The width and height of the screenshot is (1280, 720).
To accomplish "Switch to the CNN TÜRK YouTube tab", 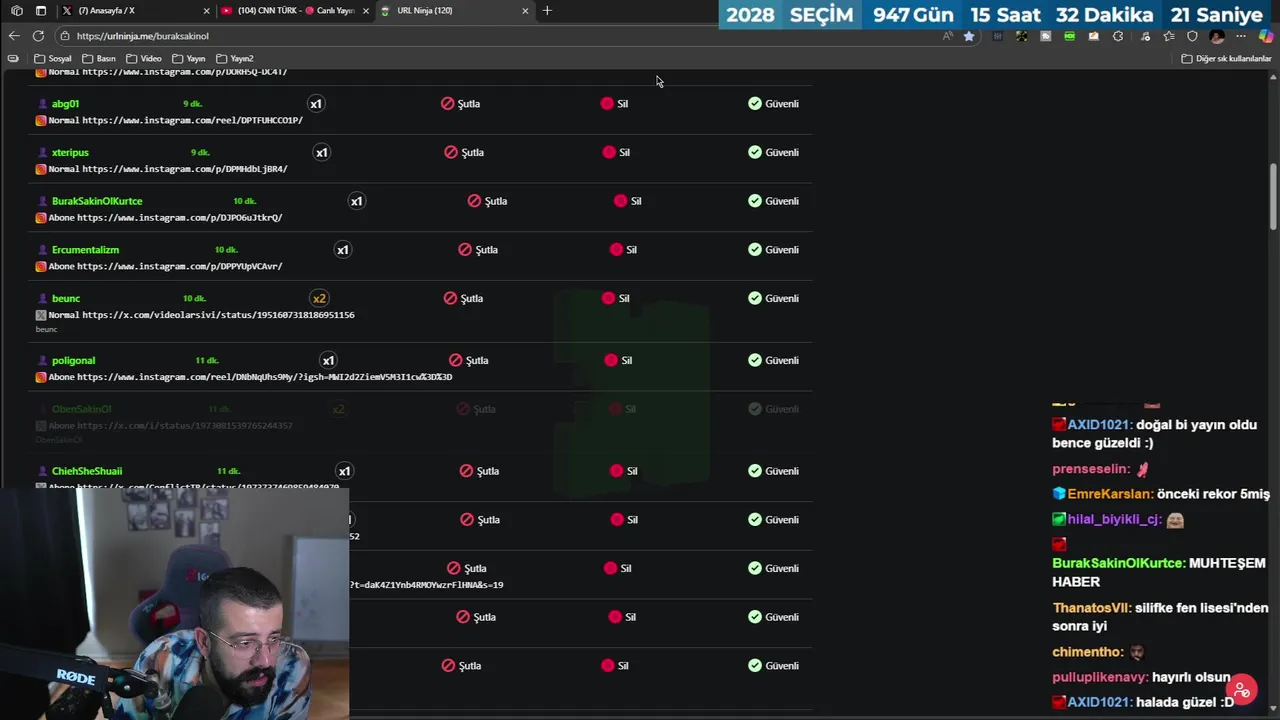I will 295,11.
